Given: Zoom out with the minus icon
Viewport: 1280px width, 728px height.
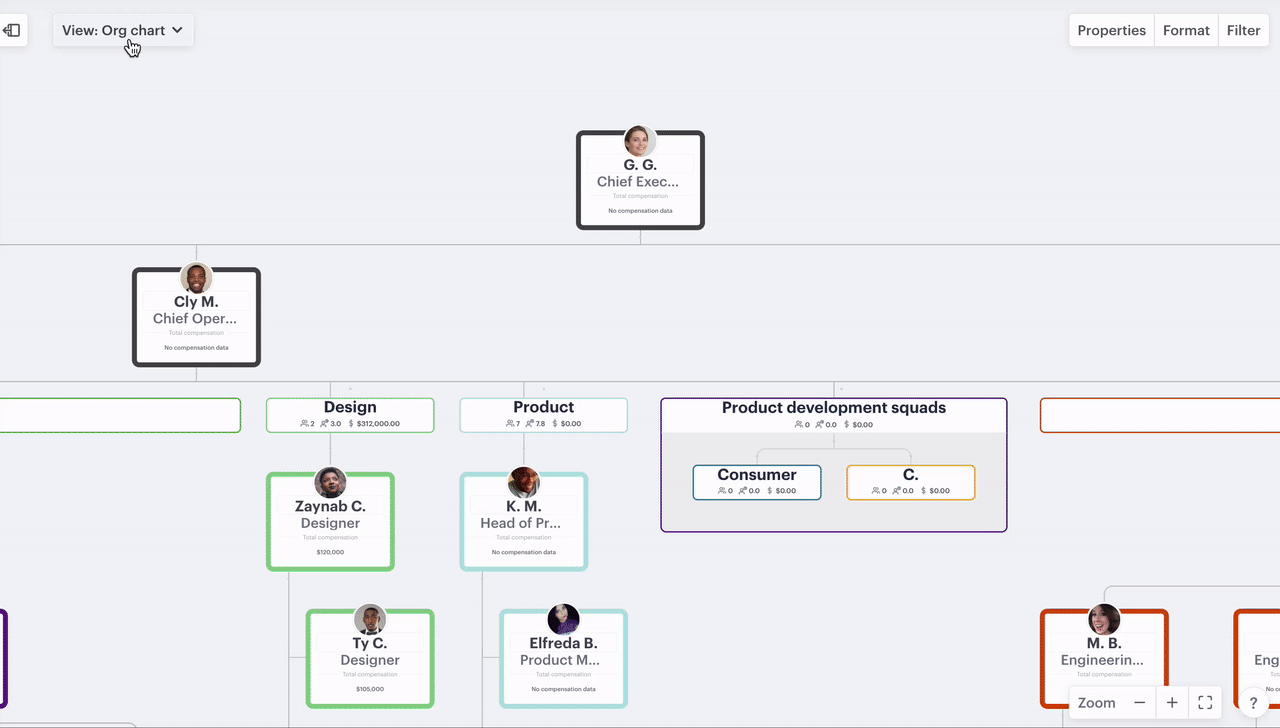Looking at the screenshot, I should pos(1139,703).
